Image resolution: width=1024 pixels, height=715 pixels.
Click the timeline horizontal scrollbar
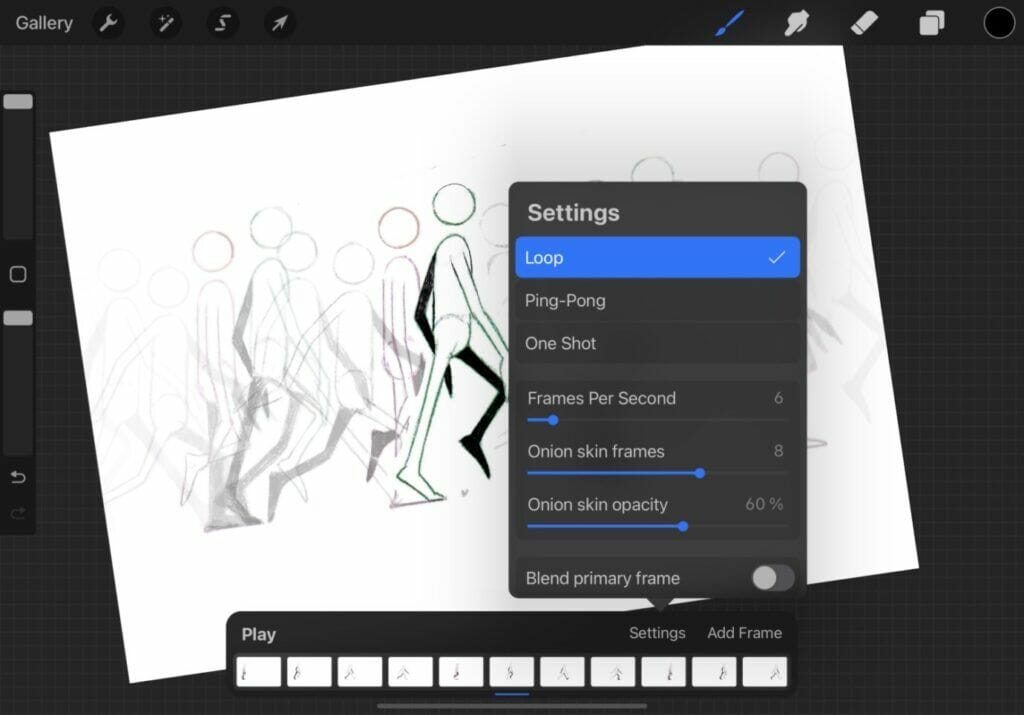click(x=512, y=706)
